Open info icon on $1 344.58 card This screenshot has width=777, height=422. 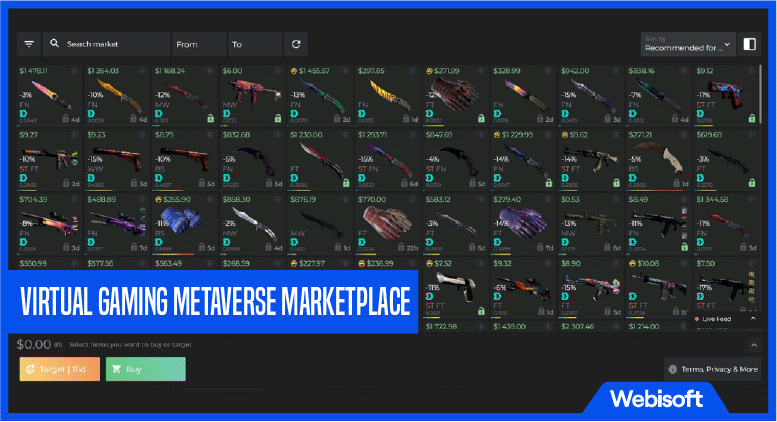751,199
